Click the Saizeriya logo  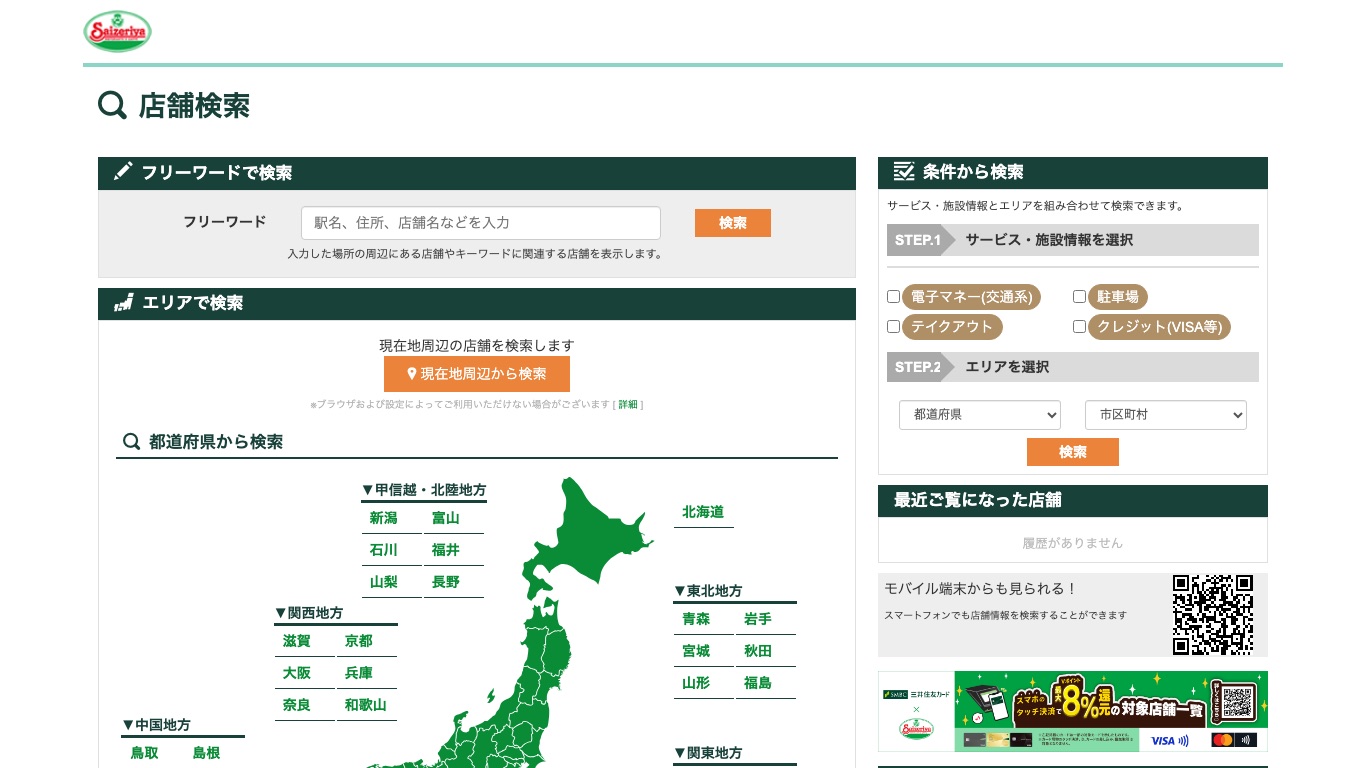118,31
